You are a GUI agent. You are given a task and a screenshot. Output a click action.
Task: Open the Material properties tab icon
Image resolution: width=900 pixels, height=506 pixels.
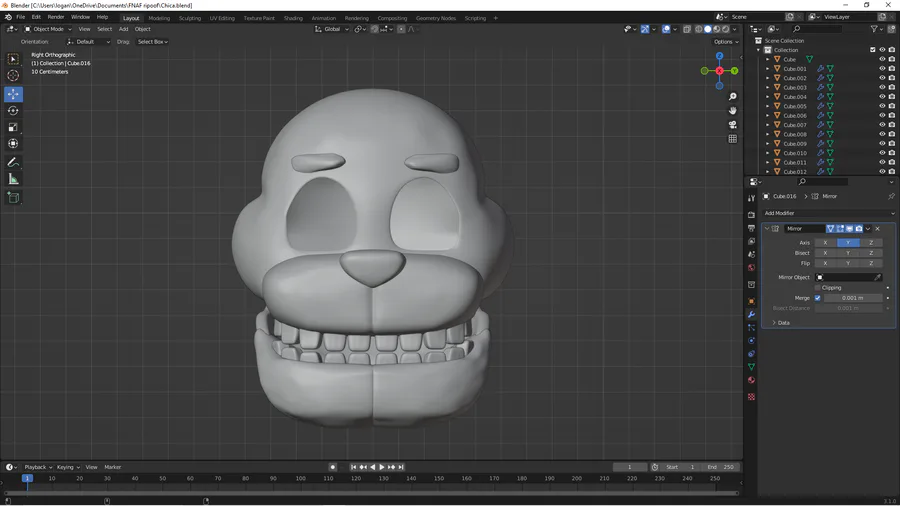(751, 380)
